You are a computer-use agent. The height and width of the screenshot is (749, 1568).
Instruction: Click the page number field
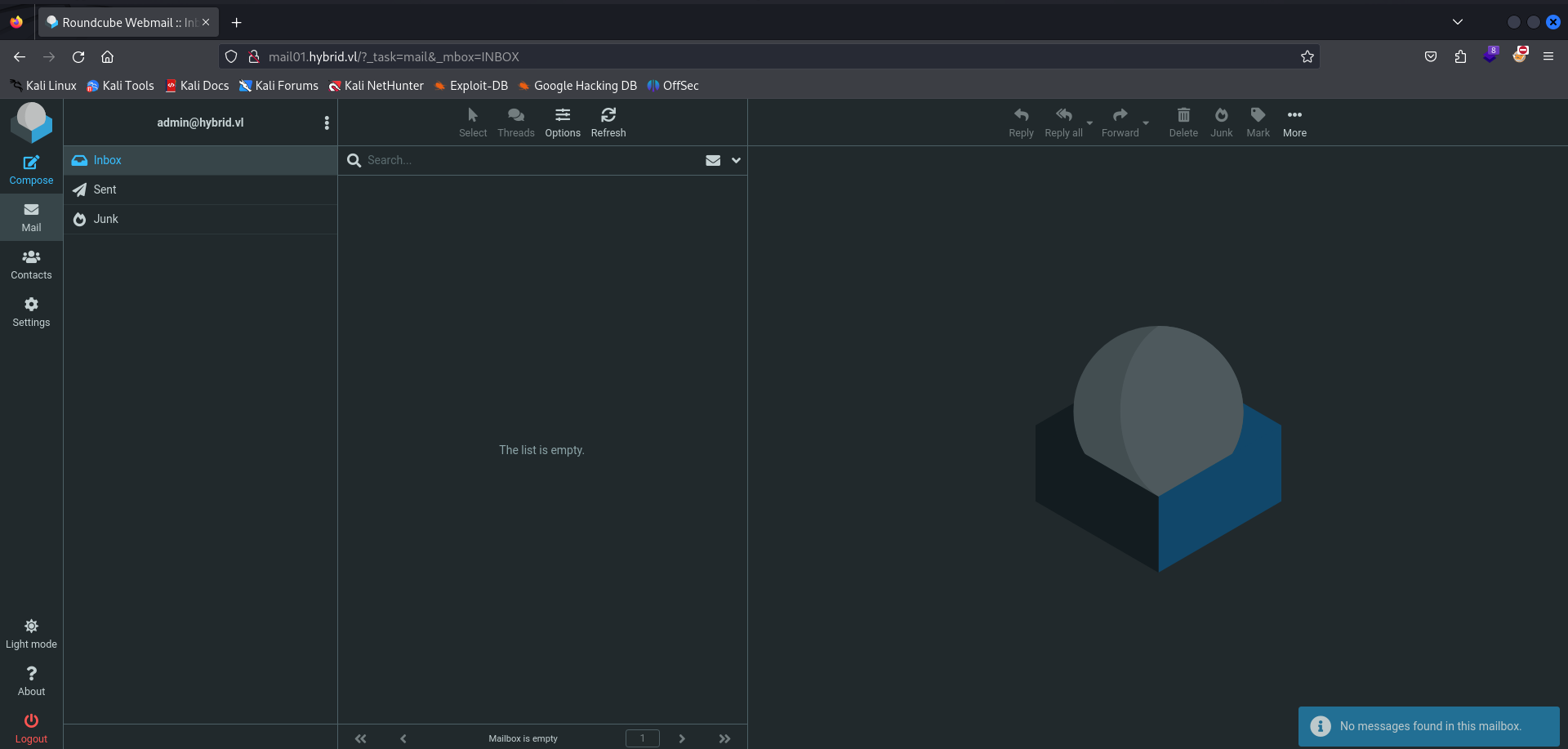tap(642, 738)
